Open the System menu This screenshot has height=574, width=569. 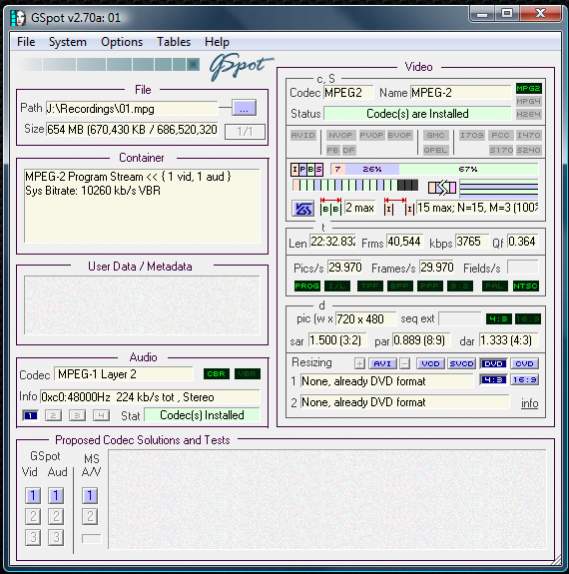(68, 42)
